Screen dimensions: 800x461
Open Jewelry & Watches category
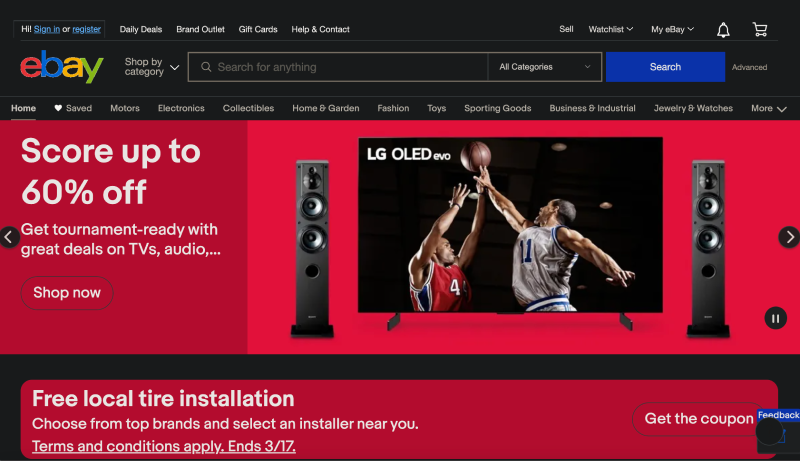pyautogui.click(x=693, y=108)
